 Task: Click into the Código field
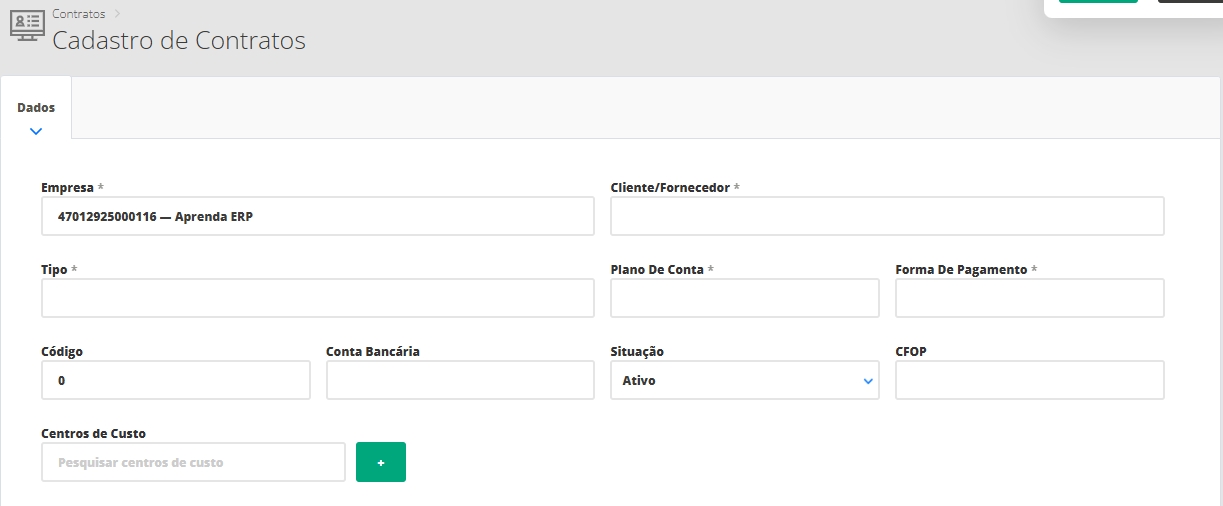(175, 380)
